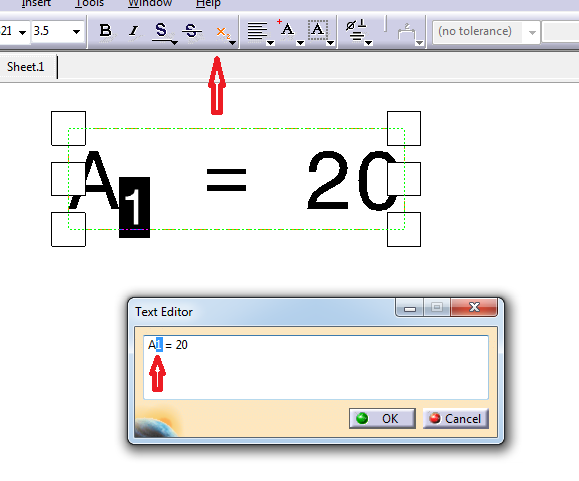Click the tolerance value field beside dropdown
Screen dimensions: 579x481
[561, 32]
